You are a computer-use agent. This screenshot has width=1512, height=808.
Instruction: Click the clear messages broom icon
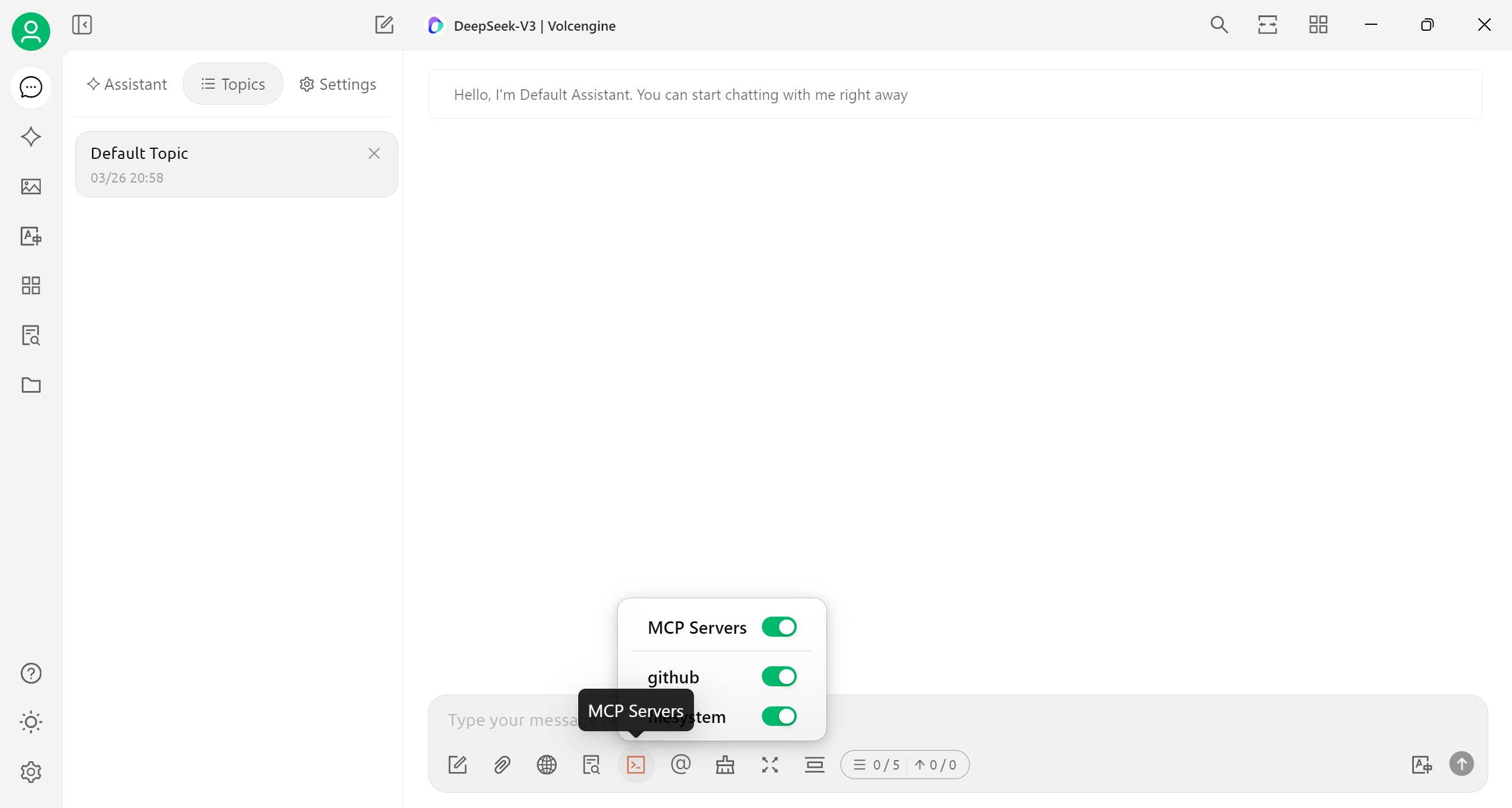[x=725, y=765]
